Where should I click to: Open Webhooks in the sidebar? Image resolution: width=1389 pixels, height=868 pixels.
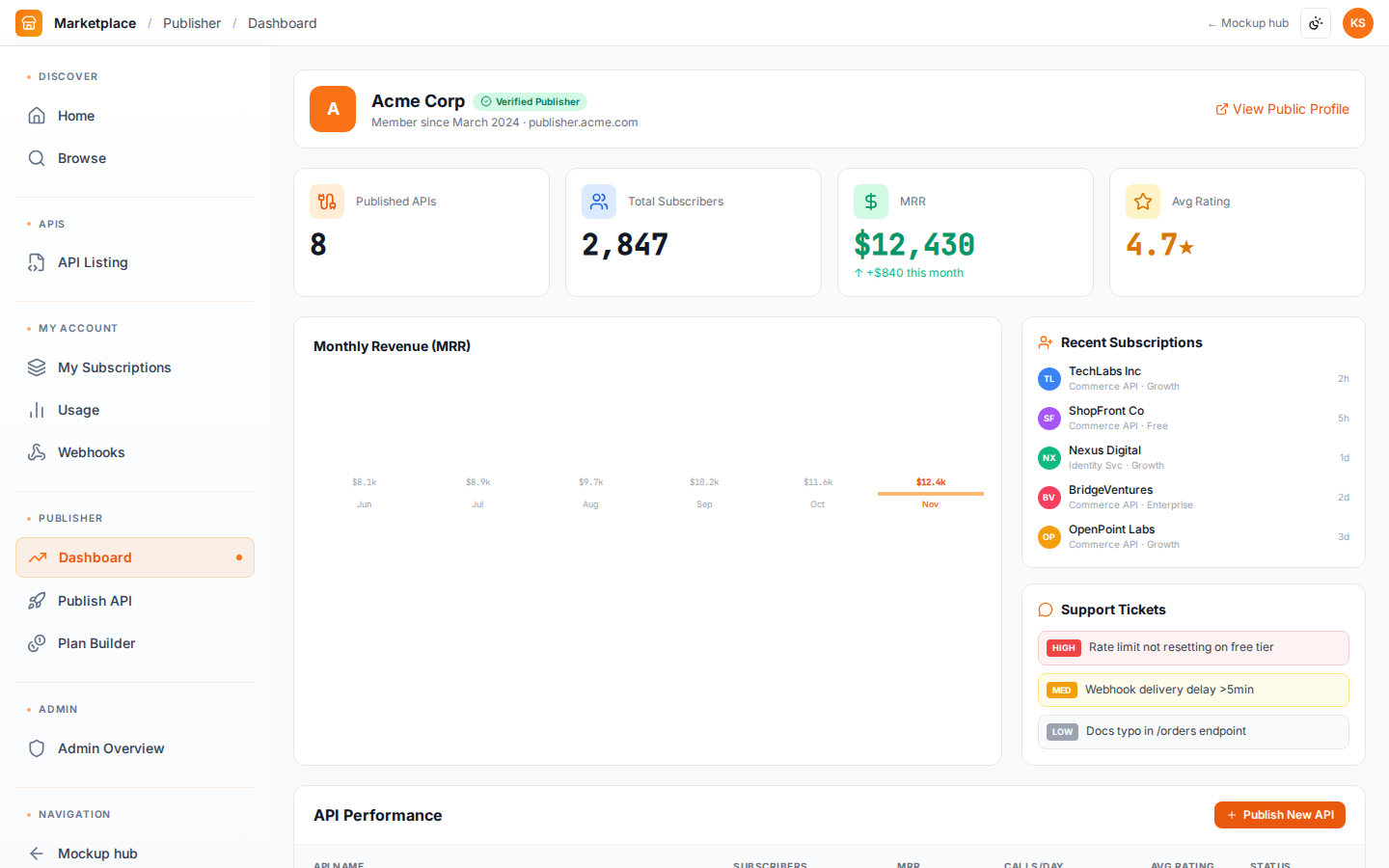click(135, 452)
